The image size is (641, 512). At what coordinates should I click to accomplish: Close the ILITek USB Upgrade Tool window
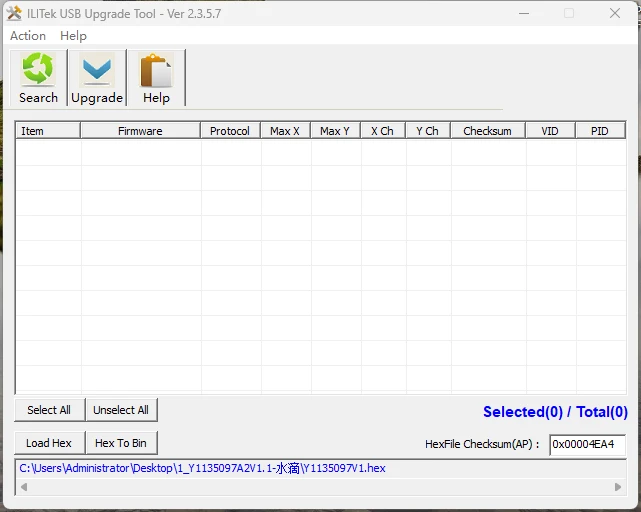(615, 13)
